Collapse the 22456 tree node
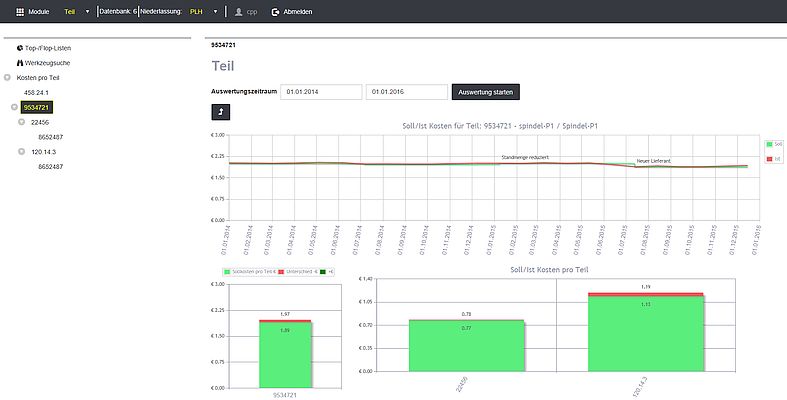 (22, 122)
